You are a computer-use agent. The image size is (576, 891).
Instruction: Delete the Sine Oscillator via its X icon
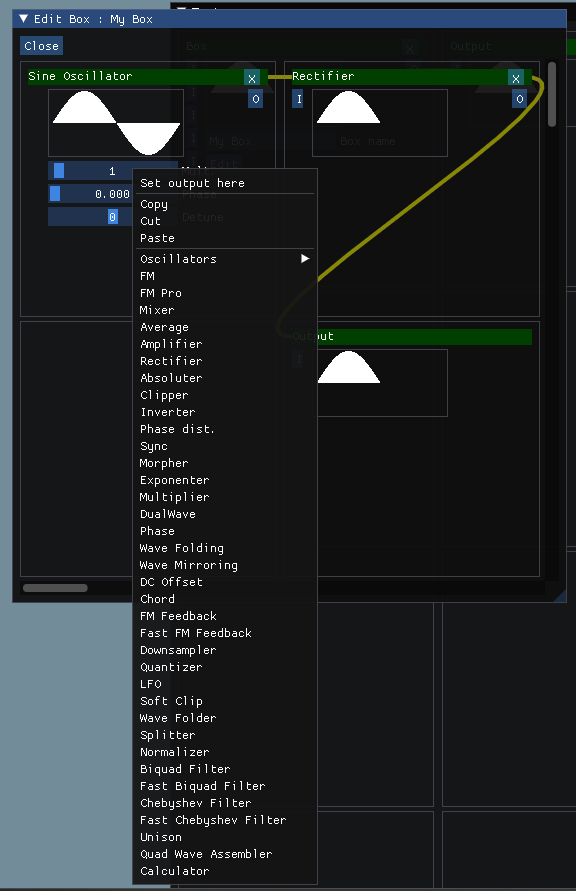(252, 78)
